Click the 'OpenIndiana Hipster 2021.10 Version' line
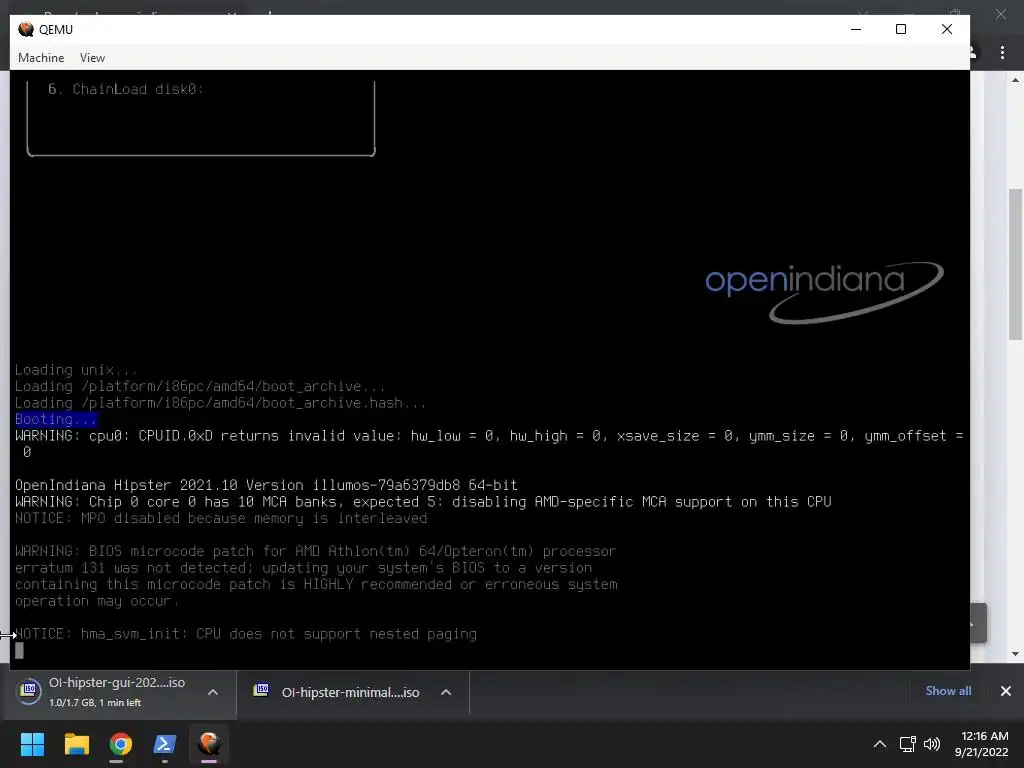Image resolution: width=1024 pixels, height=768 pixels. coord(266,485)
